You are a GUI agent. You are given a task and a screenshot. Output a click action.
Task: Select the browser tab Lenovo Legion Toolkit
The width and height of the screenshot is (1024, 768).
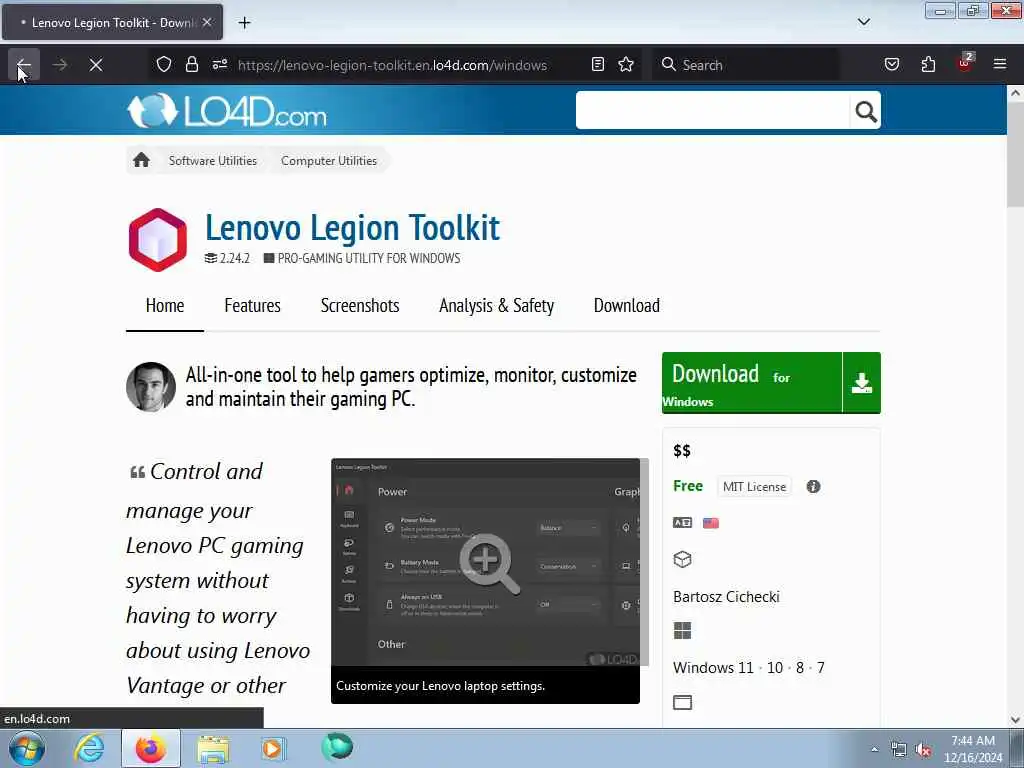coord(112,23)
